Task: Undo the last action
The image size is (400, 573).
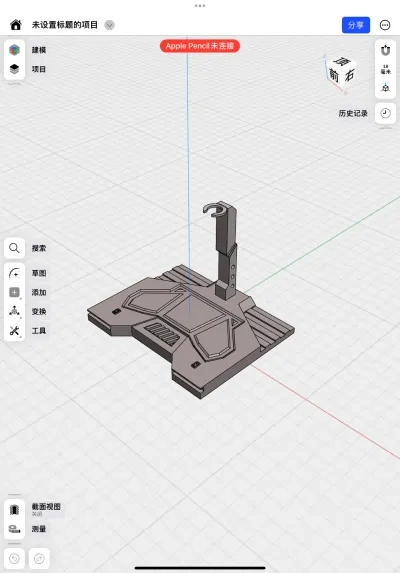Action: 14,558
